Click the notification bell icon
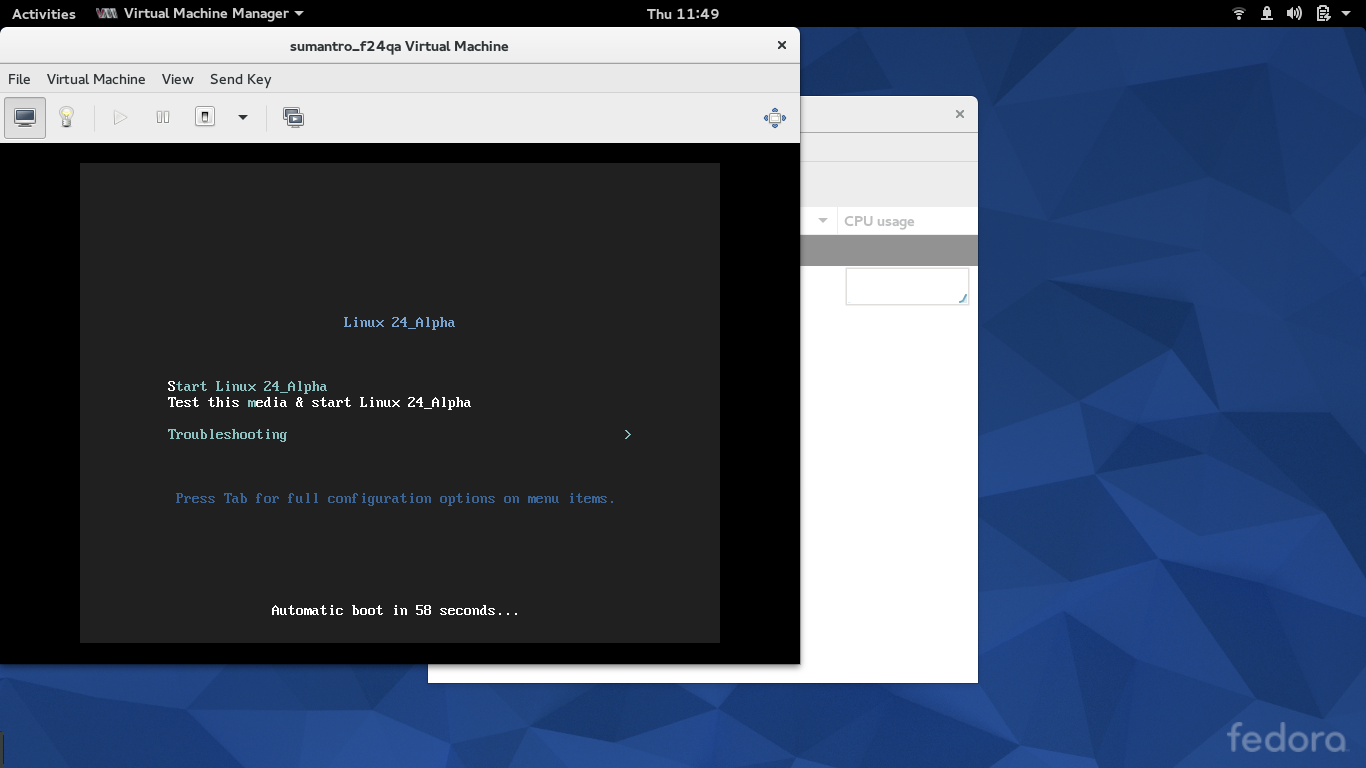1366x768 pixels. click(1267, 13)
